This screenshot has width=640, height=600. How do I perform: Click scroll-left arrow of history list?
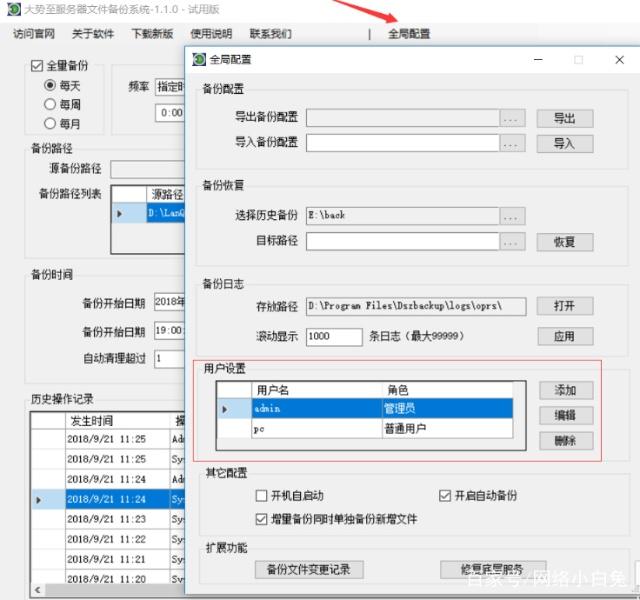point(38,590)
